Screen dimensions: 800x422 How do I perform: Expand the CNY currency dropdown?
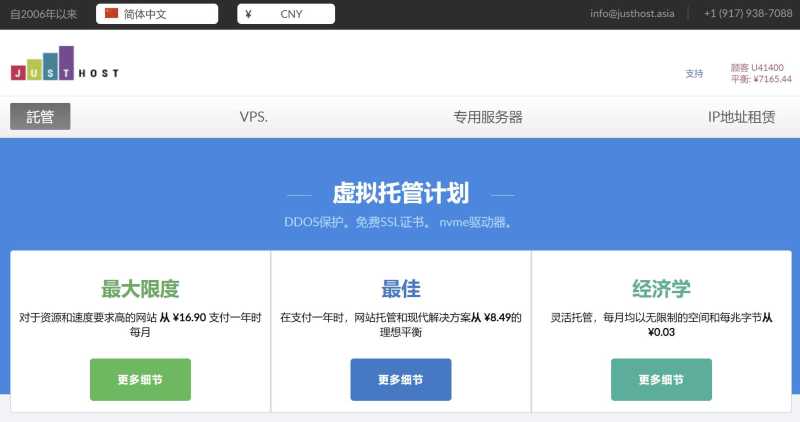coord(291,14)
